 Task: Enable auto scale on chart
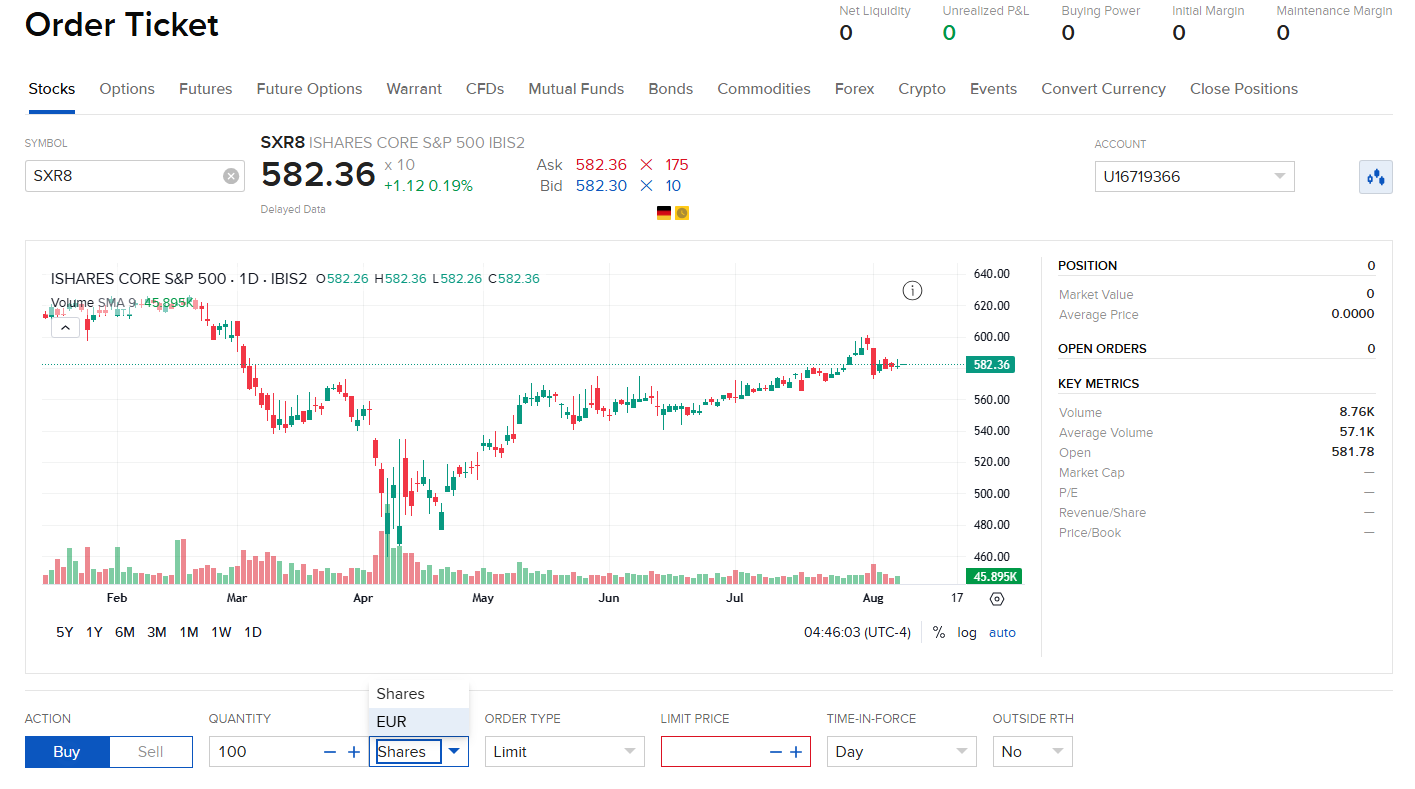coord(1002,632)
